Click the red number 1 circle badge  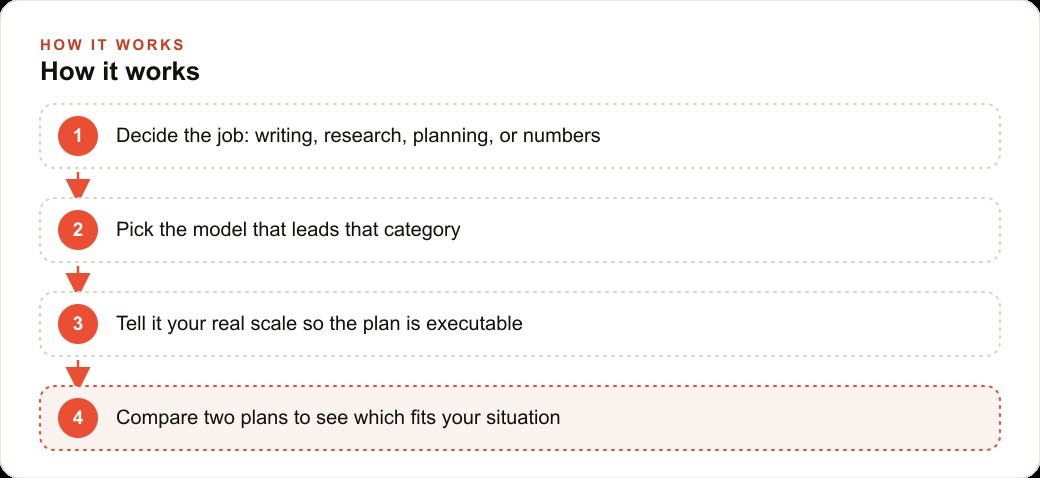click(78, 136)
